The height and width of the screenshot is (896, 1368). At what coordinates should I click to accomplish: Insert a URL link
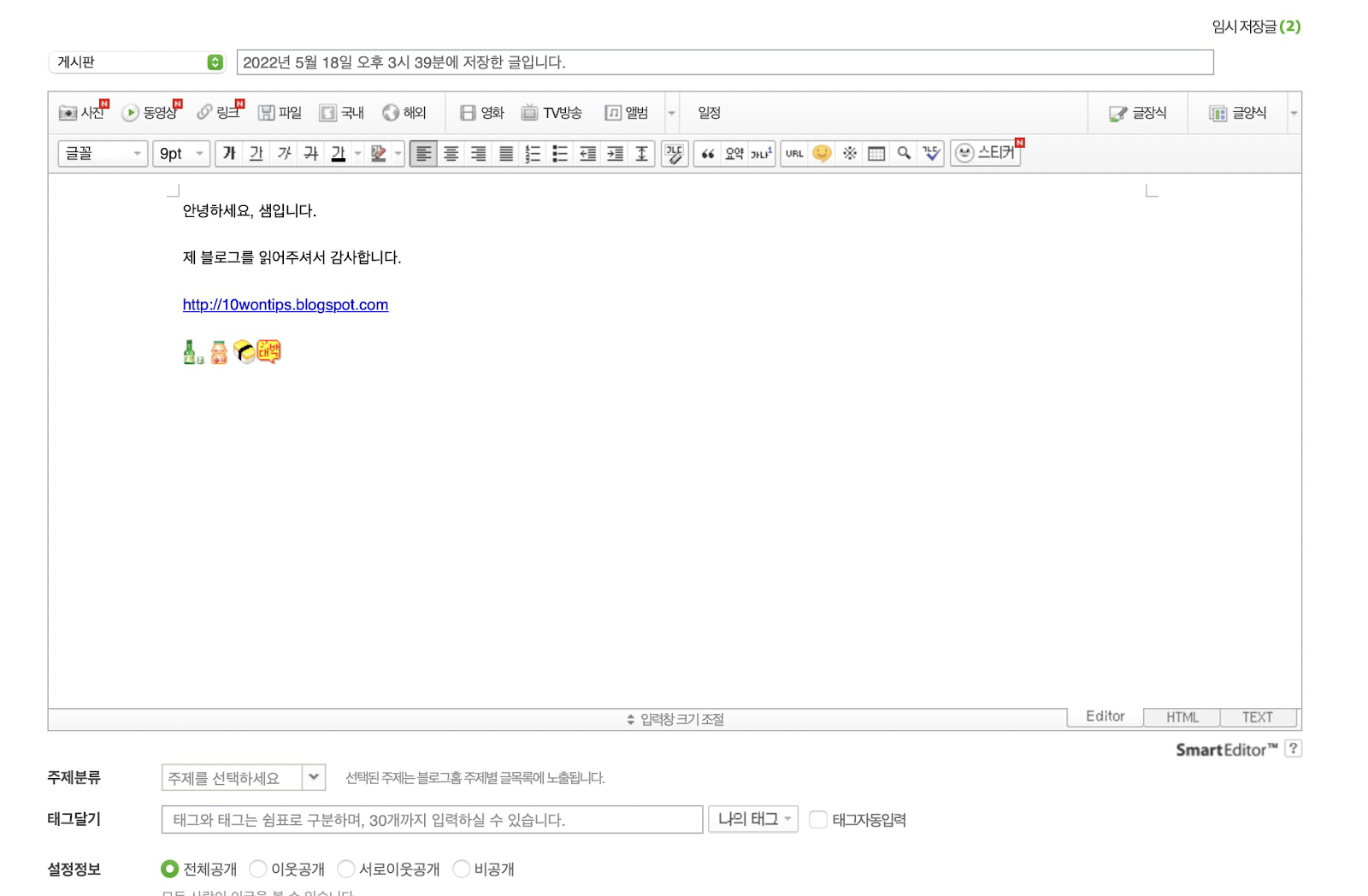pyautogui.click(x=794, y=154)
